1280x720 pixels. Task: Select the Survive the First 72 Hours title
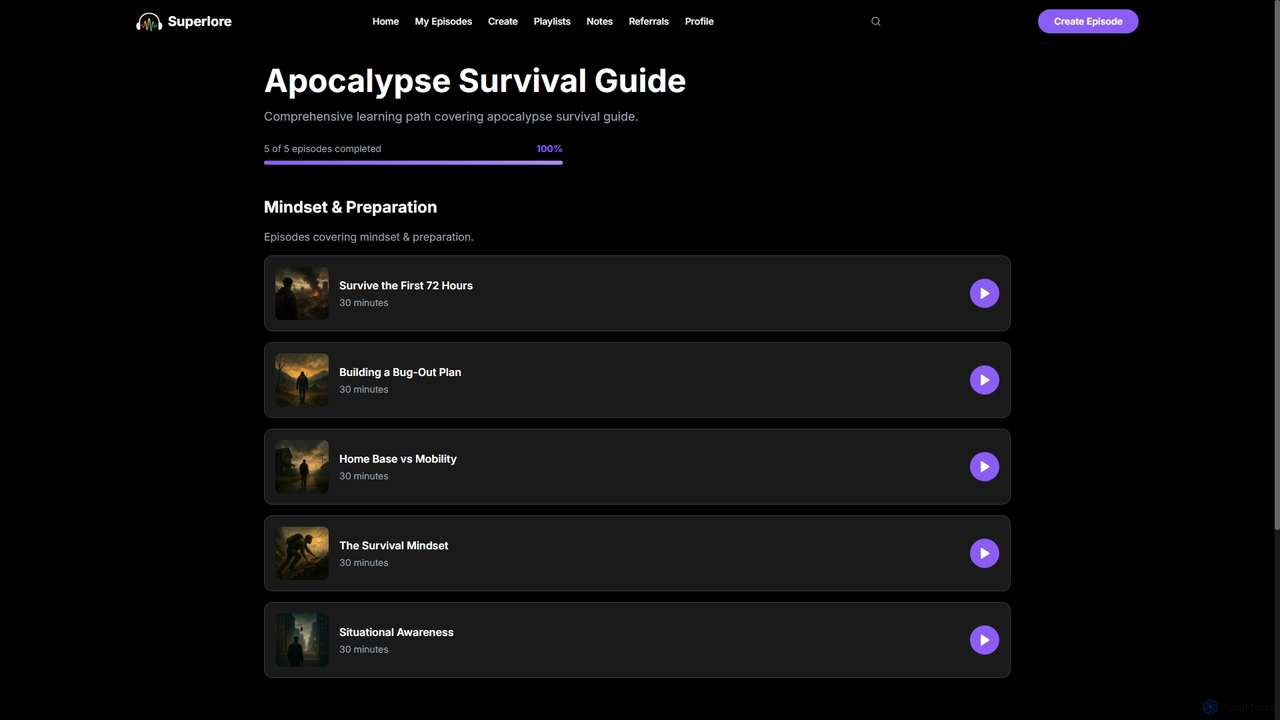pyautogui.click(x=406, y=285)
